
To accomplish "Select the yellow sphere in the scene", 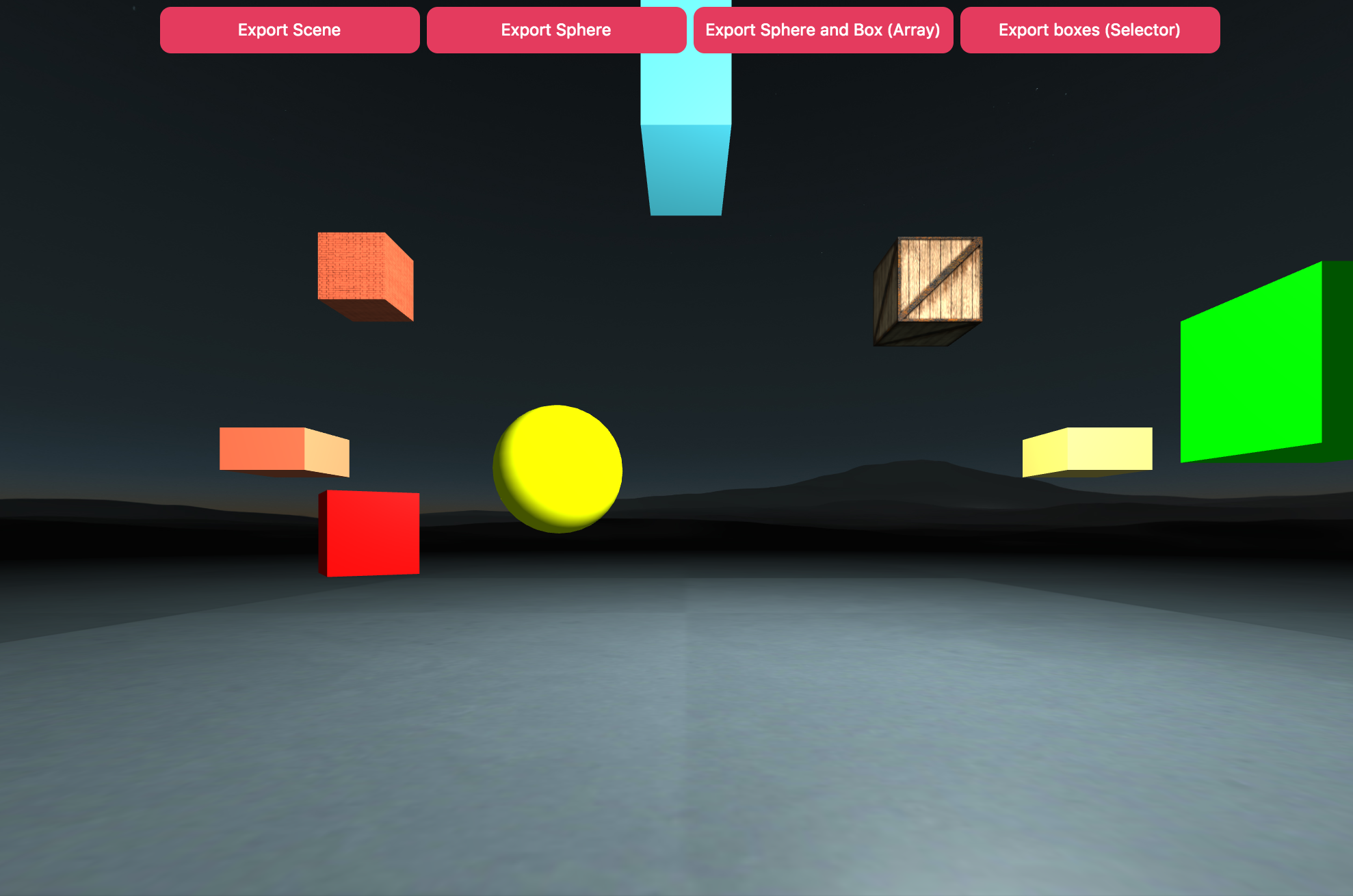I will point(557,469).
